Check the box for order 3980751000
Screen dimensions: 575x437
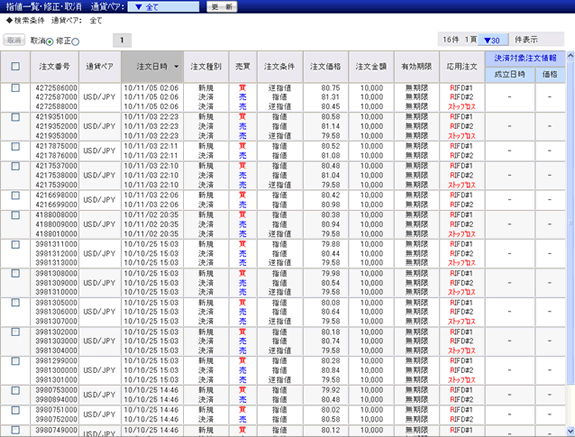tap(15, 410)
